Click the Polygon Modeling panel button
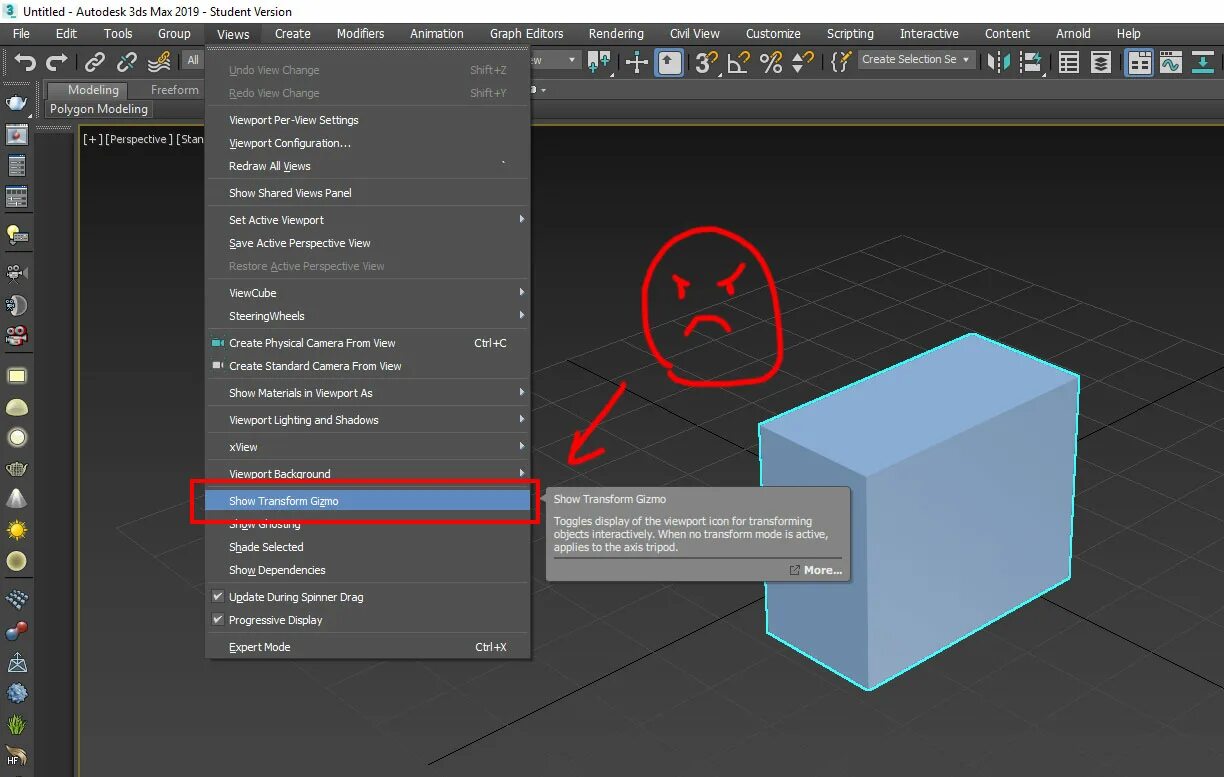 pyautogui.click(x=98, y=109)
